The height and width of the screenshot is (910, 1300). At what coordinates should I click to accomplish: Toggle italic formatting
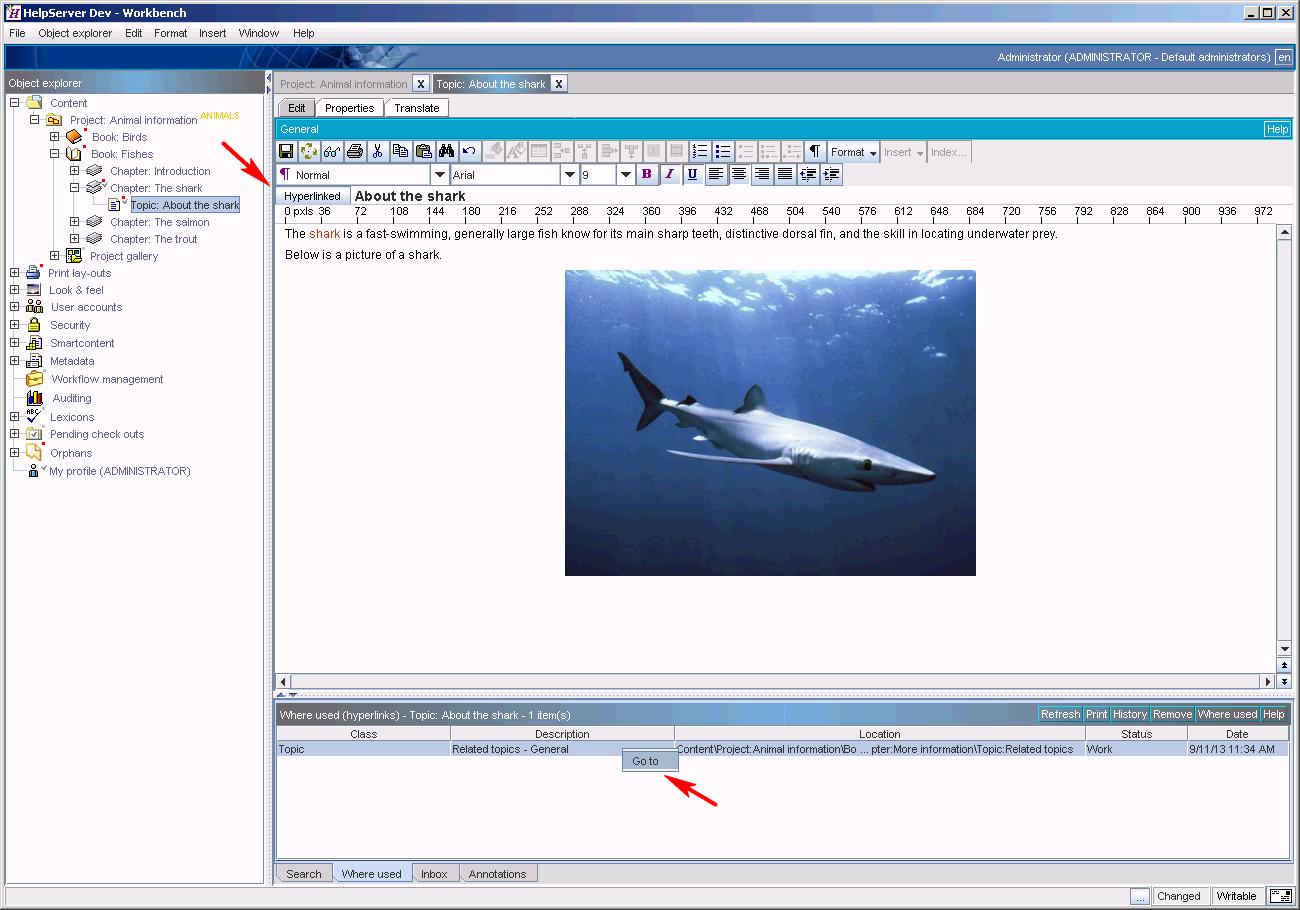coord(670,173)
